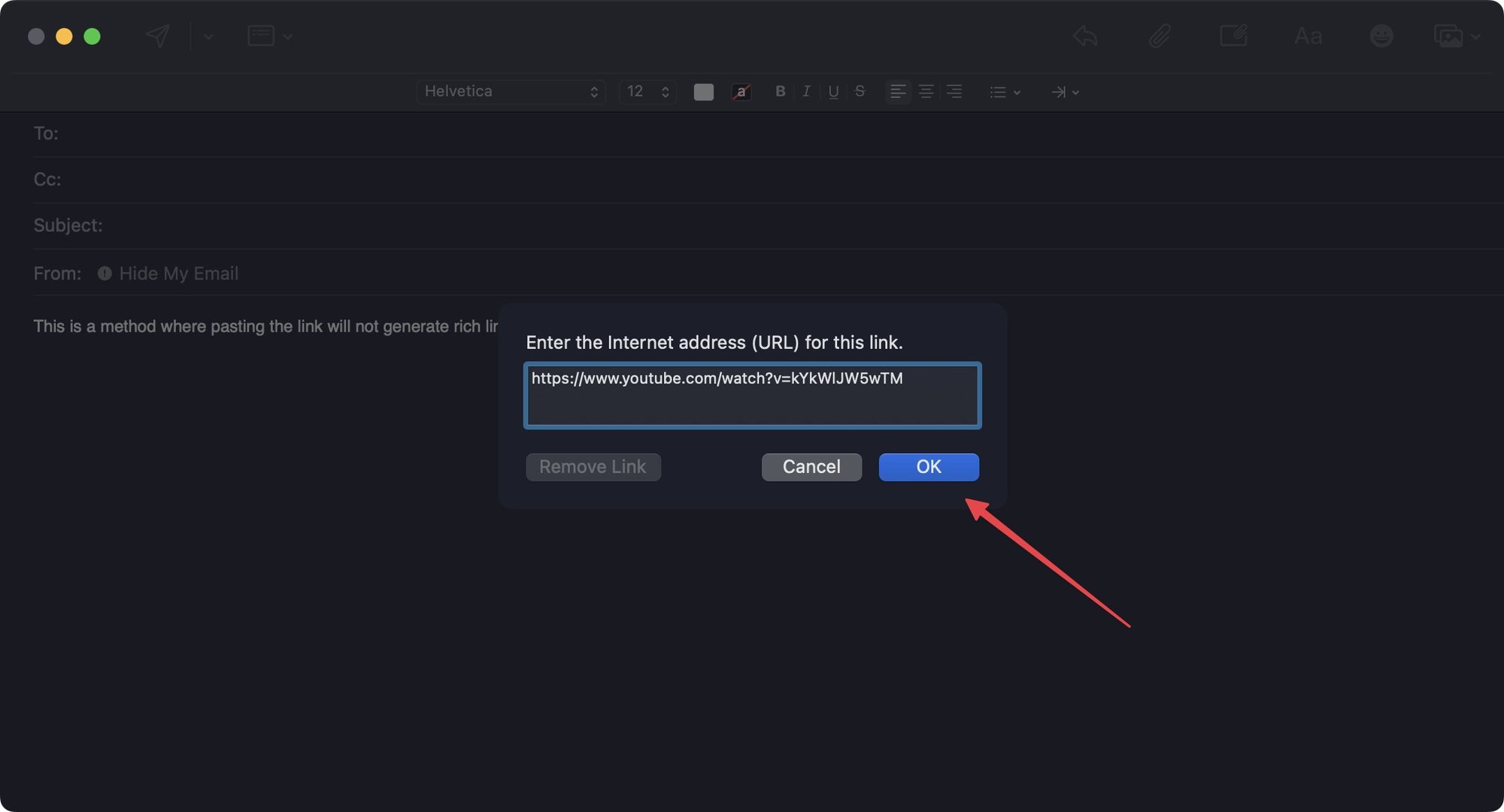The image size is (1504, 812).
Task: Click the To recipient field
Action: (768, 134)
